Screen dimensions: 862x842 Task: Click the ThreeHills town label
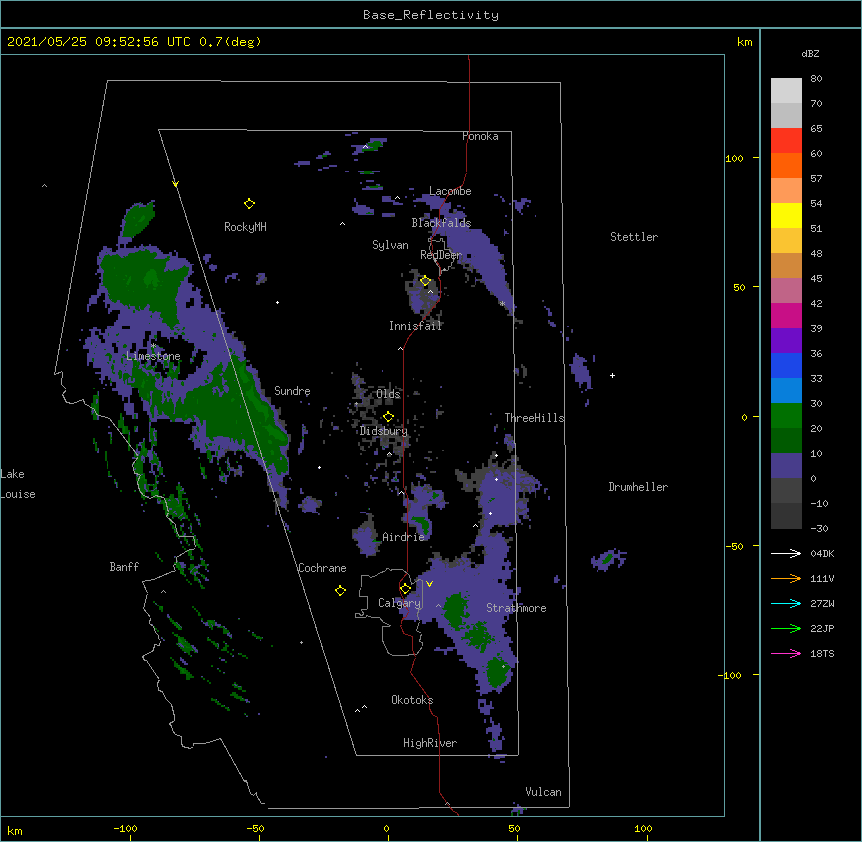pyautogui.click(x=534, y=418)
